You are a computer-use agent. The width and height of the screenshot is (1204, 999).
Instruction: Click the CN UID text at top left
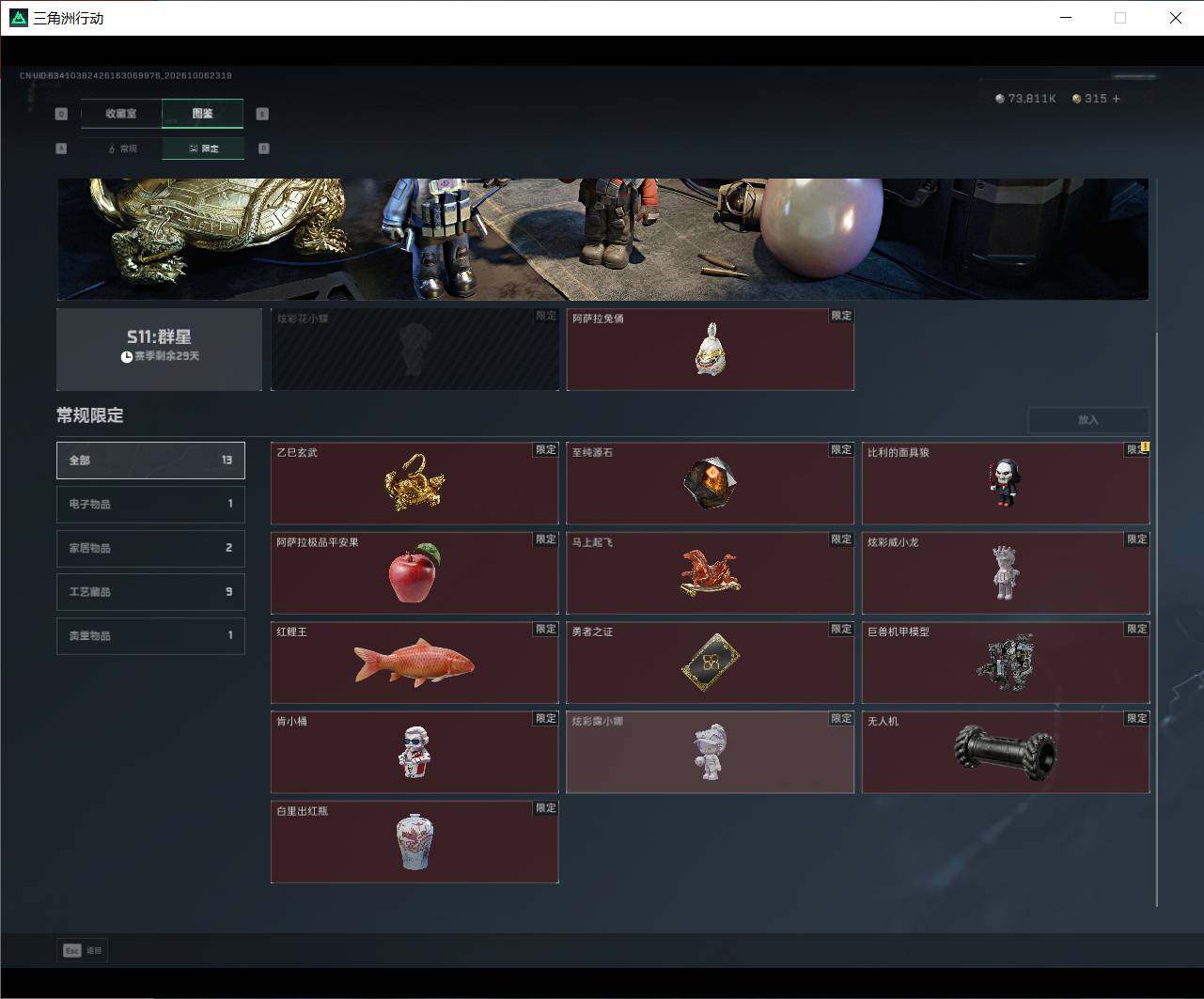(x=126, y=75)
